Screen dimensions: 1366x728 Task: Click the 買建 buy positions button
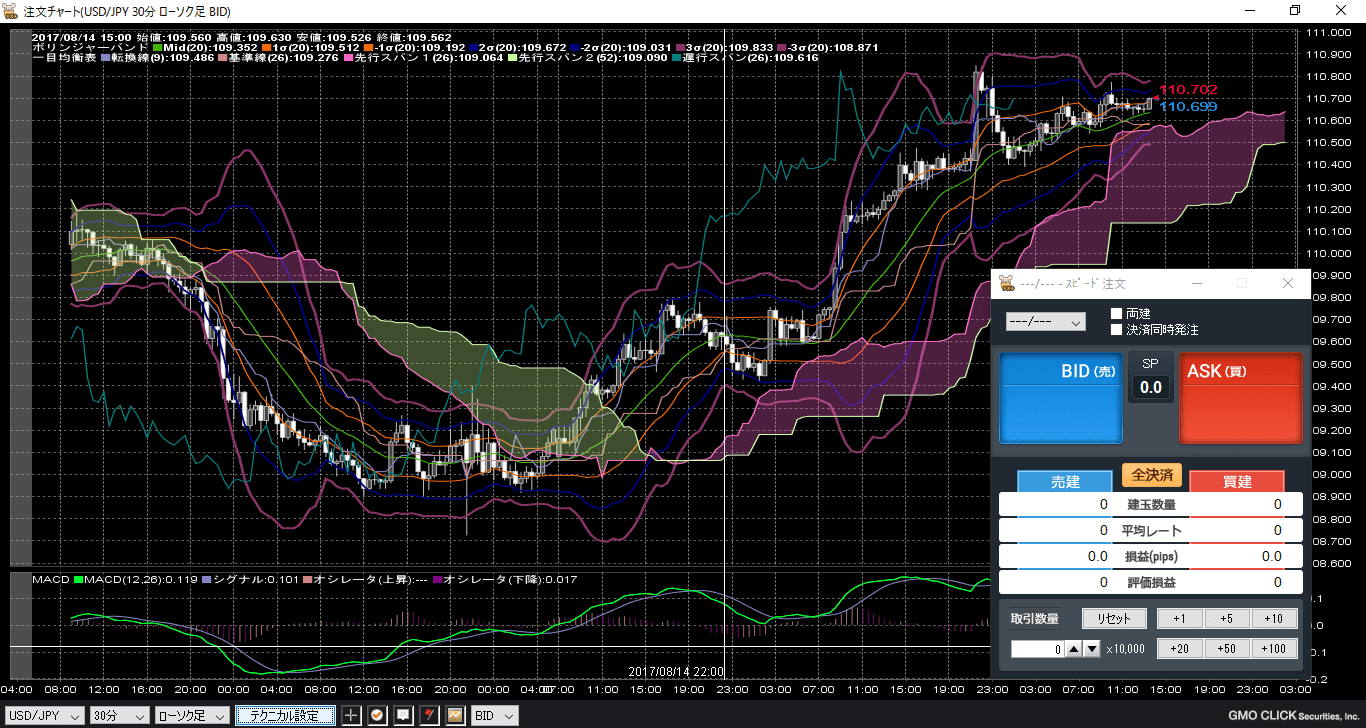click(1237, 481)
